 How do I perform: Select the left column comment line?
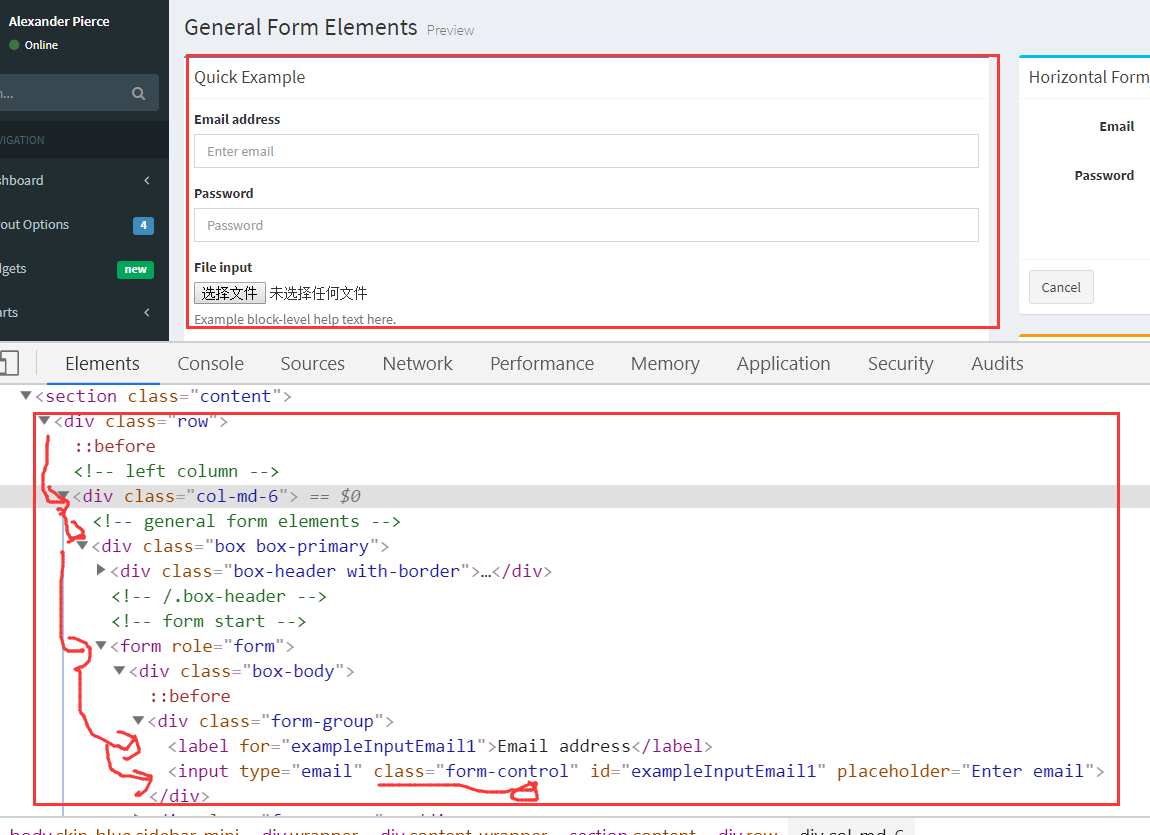coord(177,471)
